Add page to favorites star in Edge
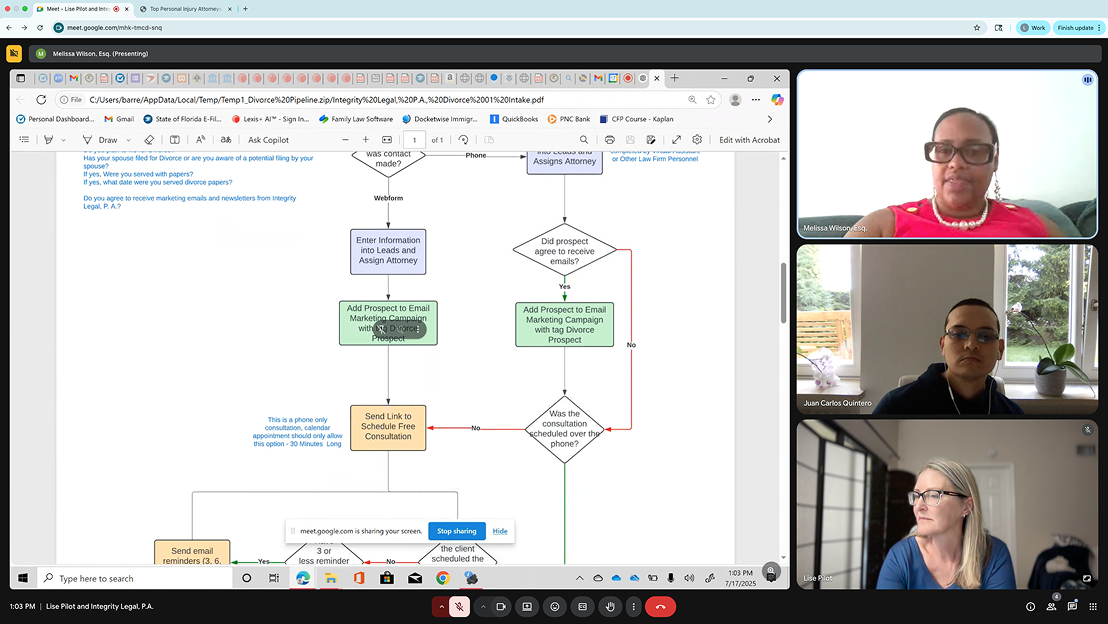Viewport: 1108px width, 624px height. (x=711, y=100)
